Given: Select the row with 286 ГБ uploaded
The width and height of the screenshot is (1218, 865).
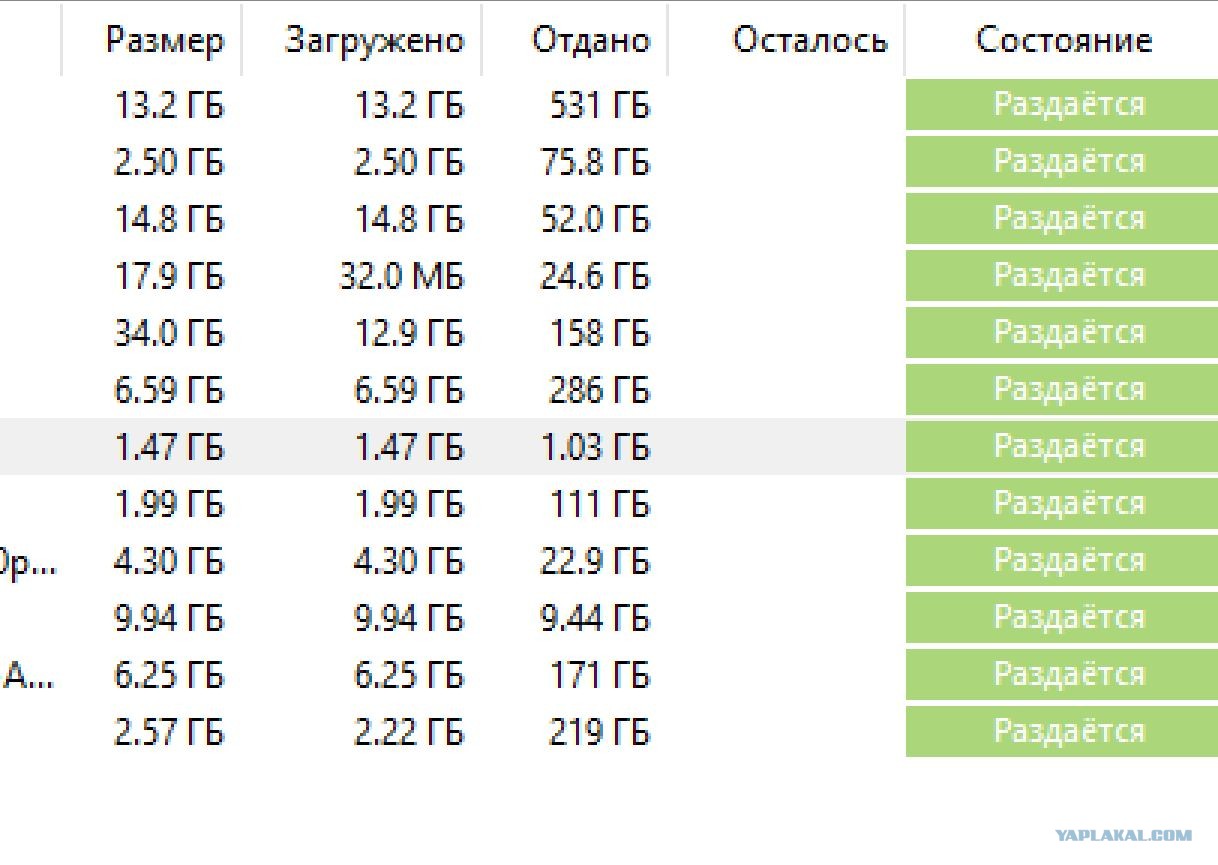Looking at the screenshot, I should click(x=609, y=390).
